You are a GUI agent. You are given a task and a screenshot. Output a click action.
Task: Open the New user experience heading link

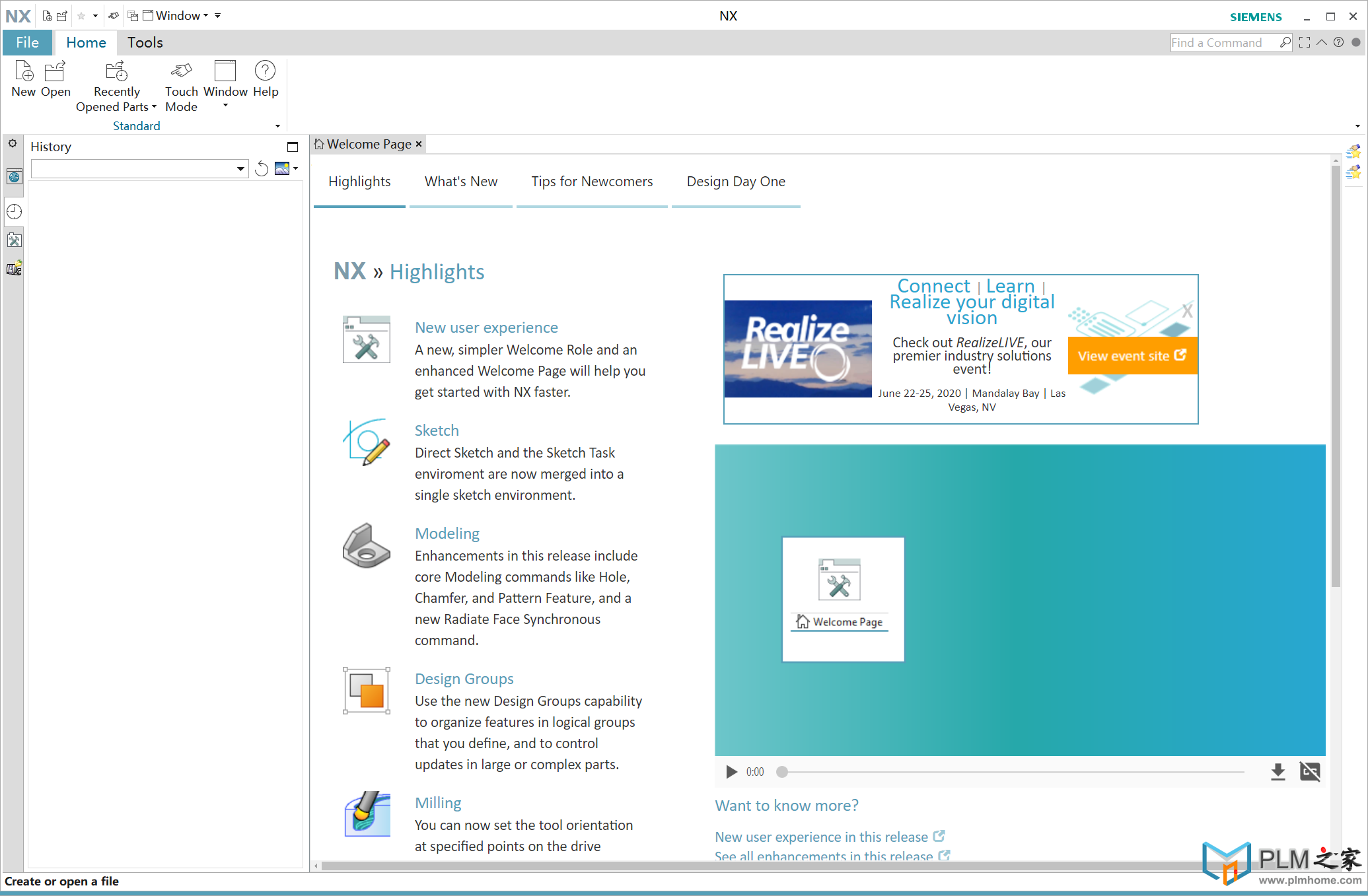[x=486, y=327]
